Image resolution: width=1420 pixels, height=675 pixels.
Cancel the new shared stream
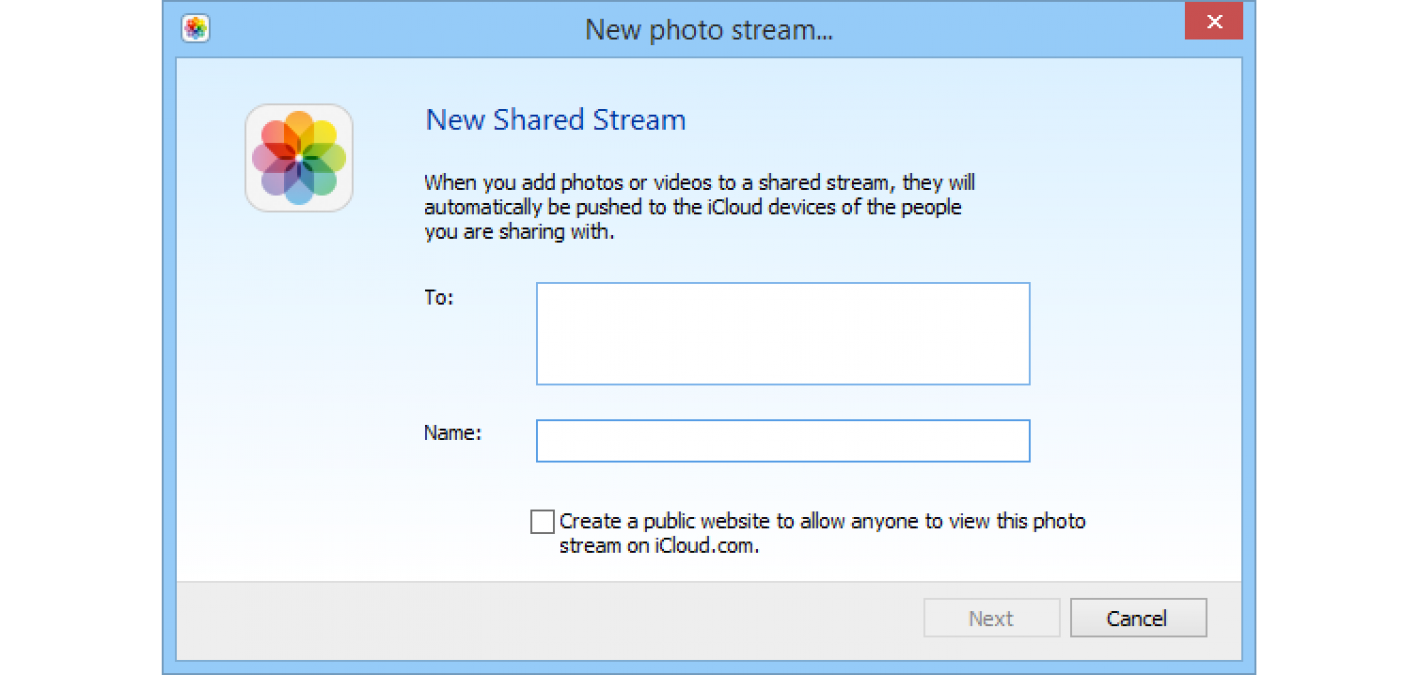1138,618
